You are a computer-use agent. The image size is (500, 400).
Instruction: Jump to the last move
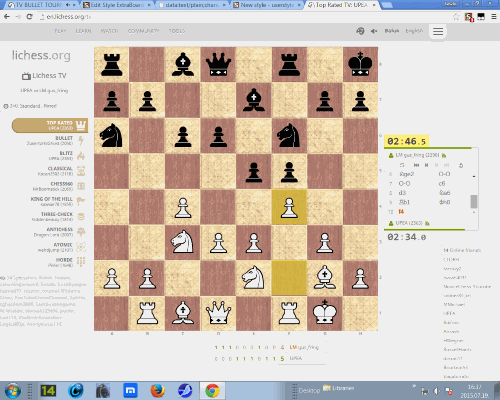click(x=447, y=165)
